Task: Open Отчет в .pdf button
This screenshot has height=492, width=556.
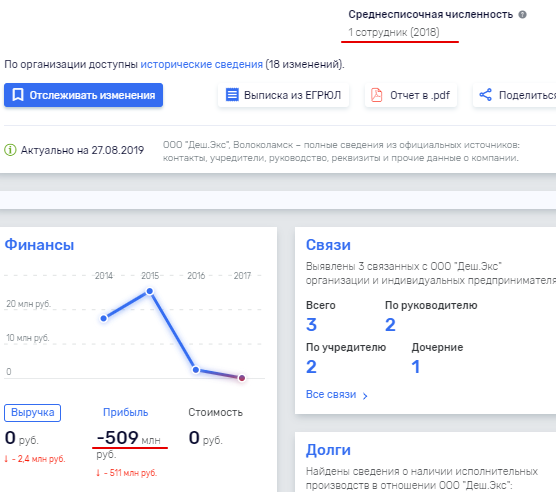Action: pyautogui.click(x=411, y=95)
